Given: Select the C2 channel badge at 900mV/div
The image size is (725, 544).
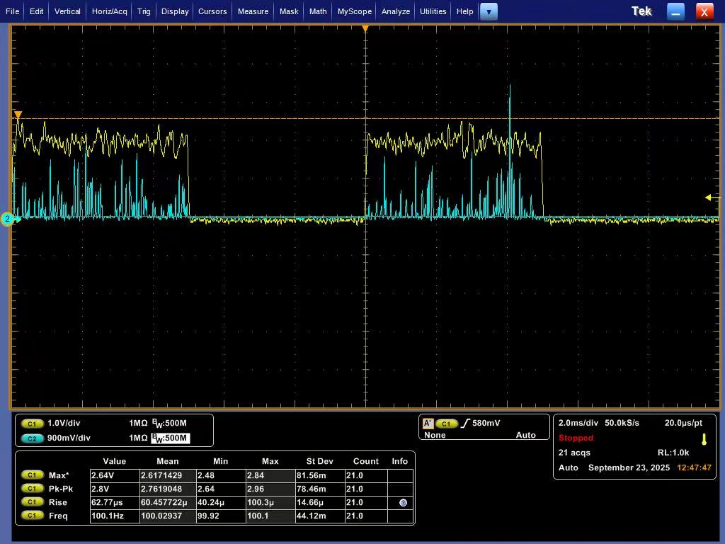Looking at the screenshot, I should pyautogui.click(x=32, y=438).
